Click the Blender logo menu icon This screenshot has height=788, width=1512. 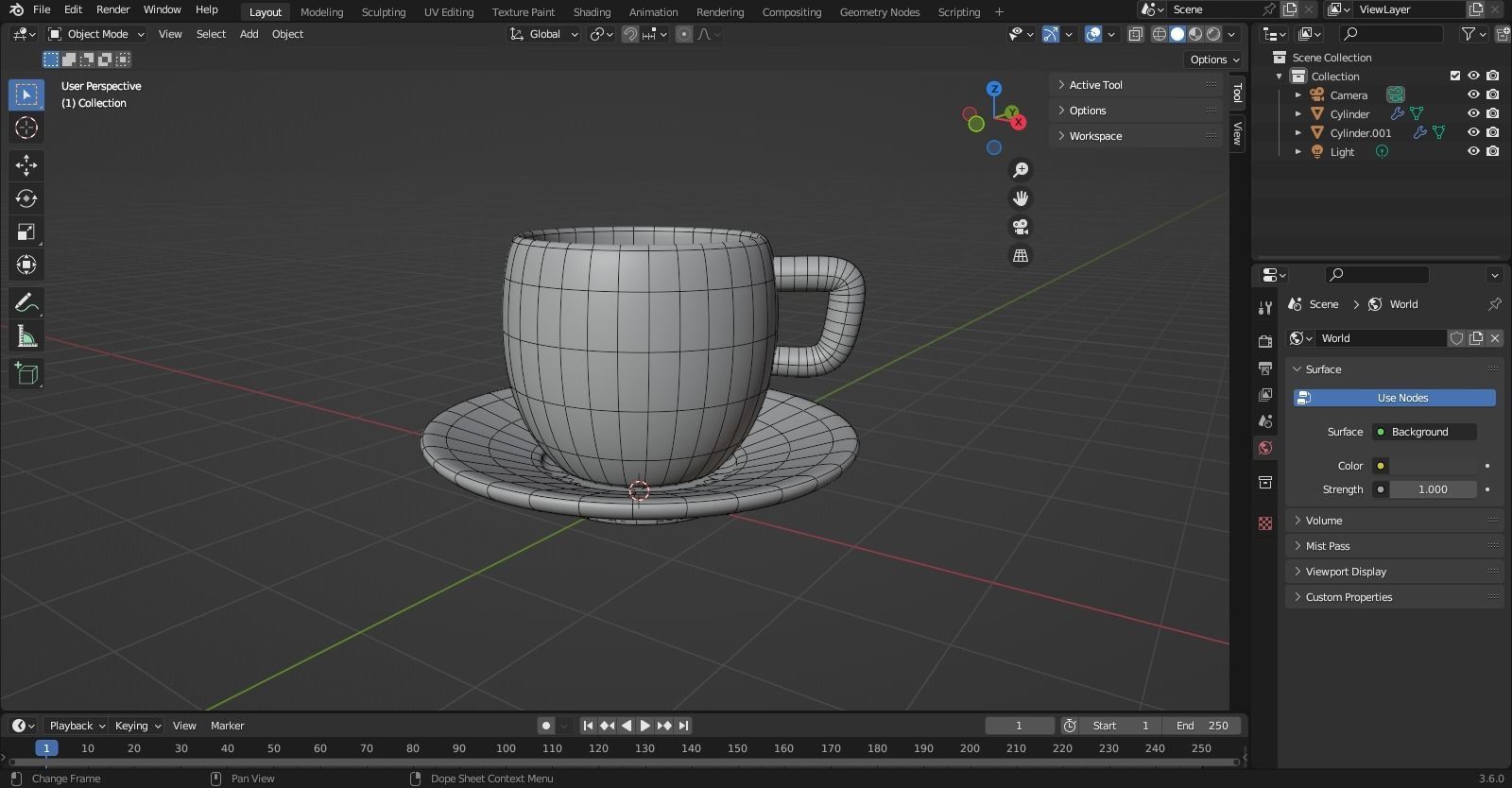(x=16, y=9)
